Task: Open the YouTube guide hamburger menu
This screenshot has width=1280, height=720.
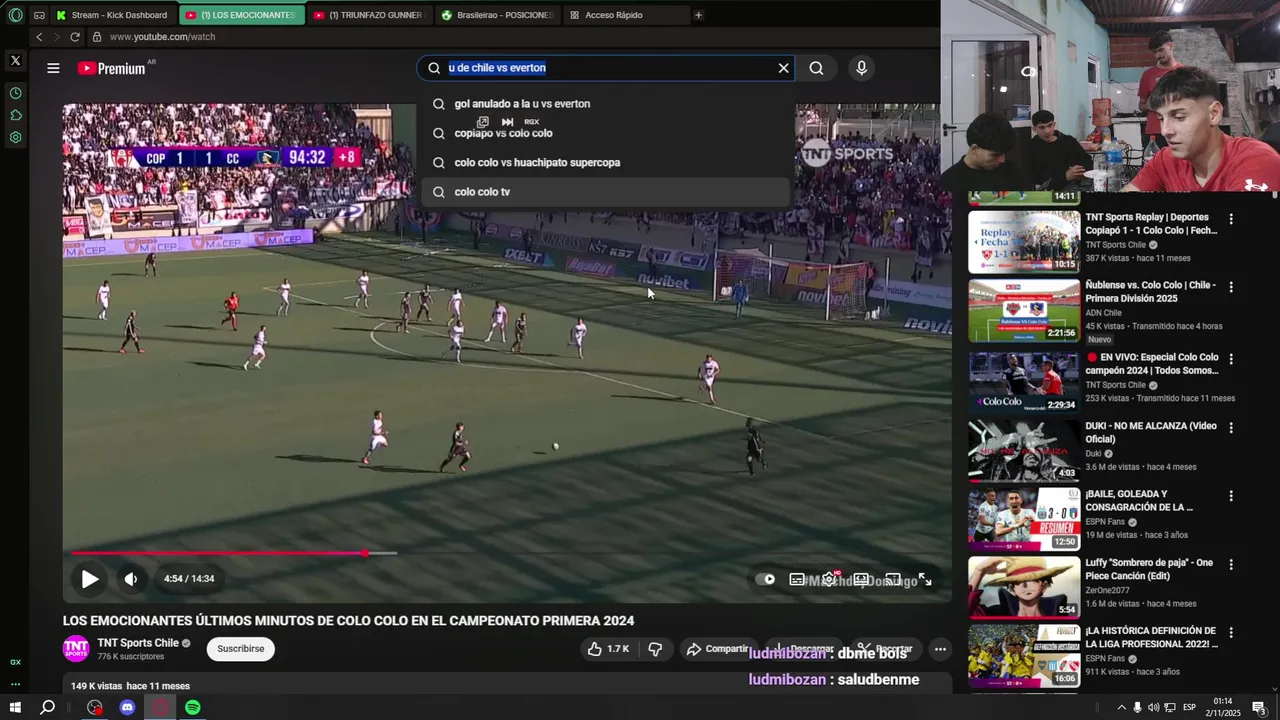Action: [x=53, y=68]
